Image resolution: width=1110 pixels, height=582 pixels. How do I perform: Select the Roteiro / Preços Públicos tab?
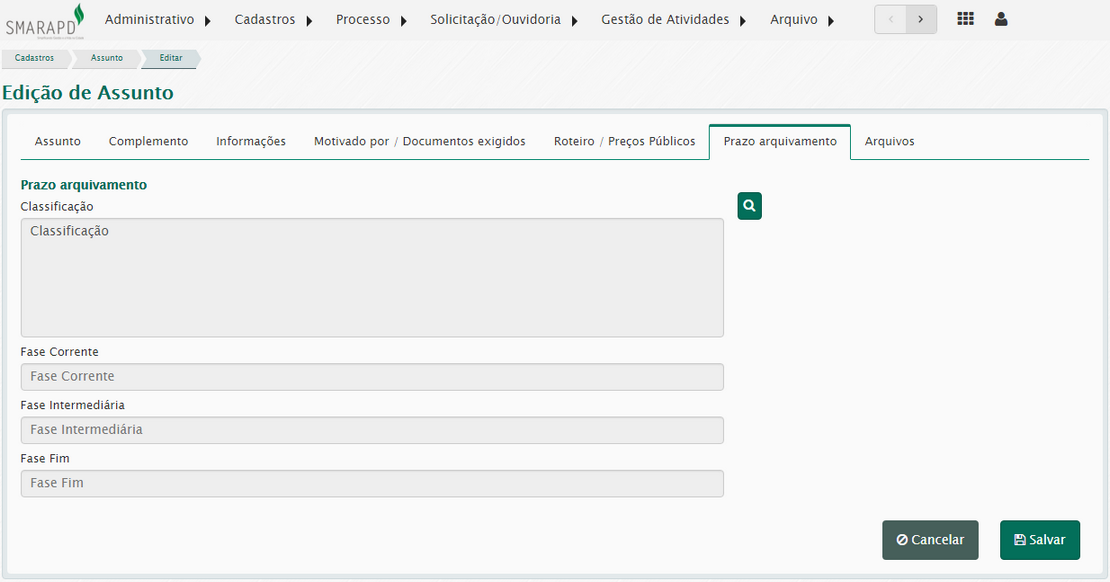pyautogui.click(x=624, y=142)
